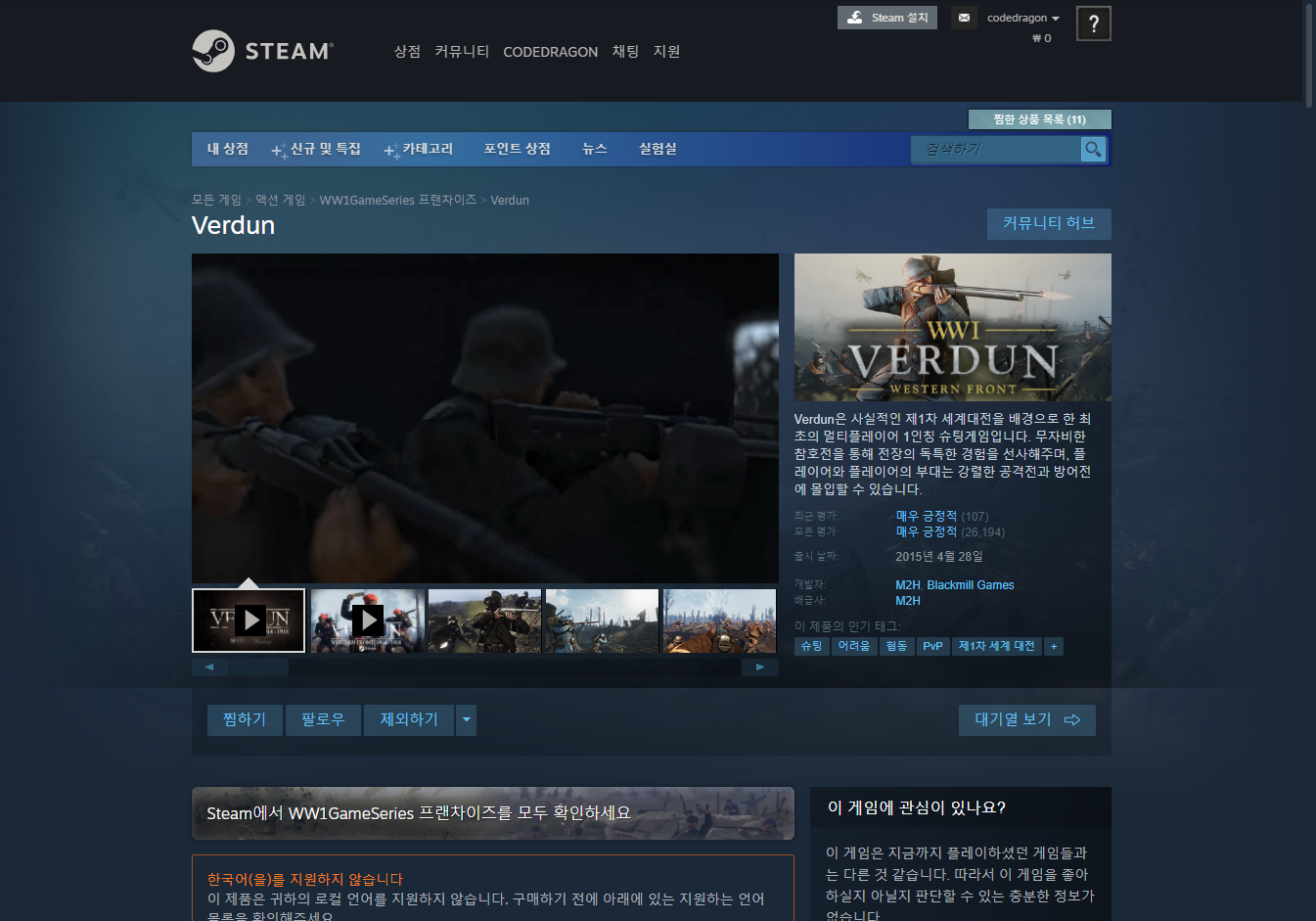Click the 찜하기 wishlist button
The height and width of the screenshot is (921, 1316).
[244, 719]
